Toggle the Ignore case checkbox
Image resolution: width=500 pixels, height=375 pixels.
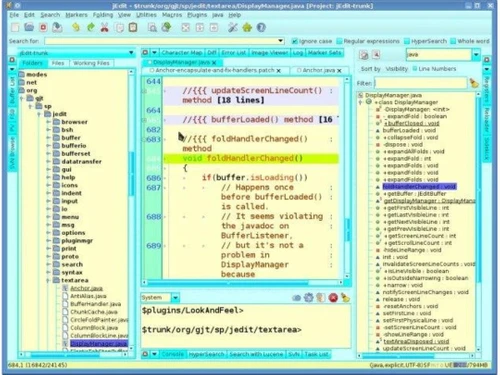(294, 41)
